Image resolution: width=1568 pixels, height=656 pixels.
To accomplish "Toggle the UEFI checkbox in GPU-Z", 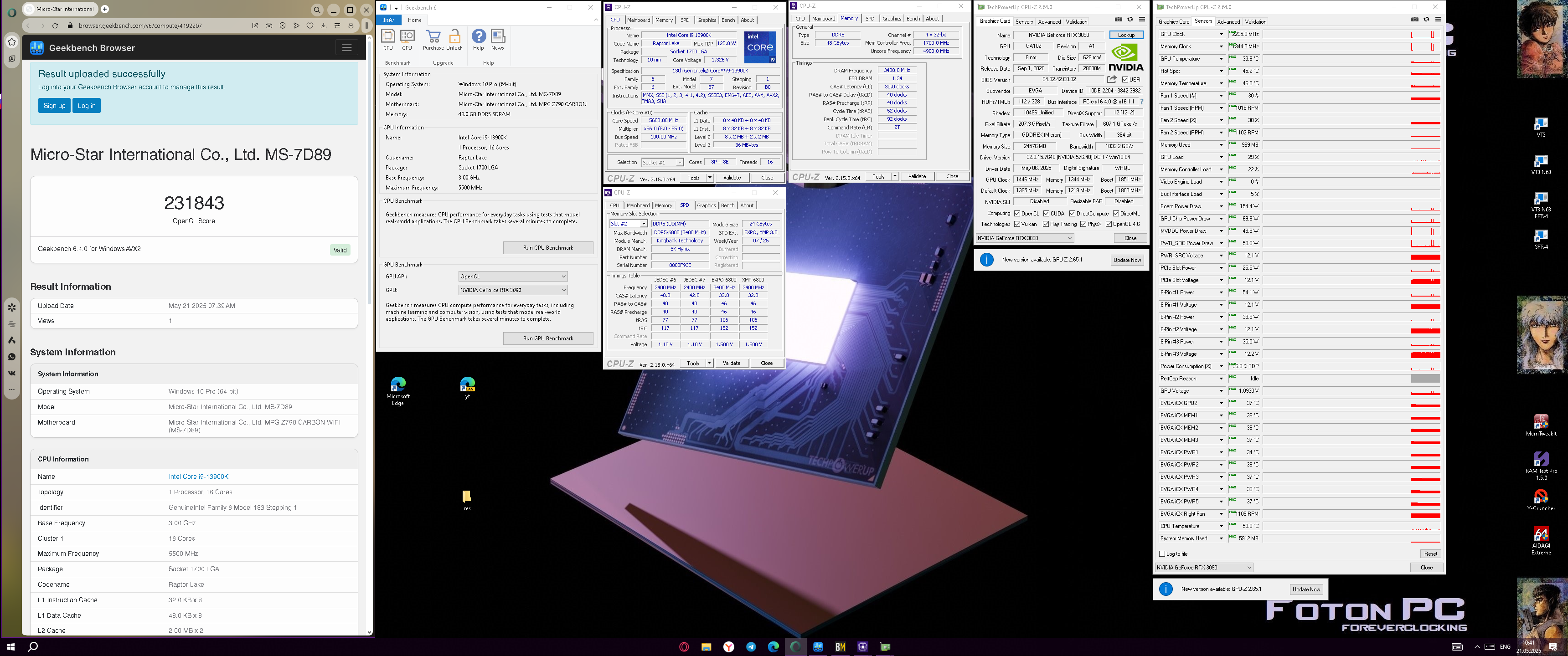I will [1125, 80].
